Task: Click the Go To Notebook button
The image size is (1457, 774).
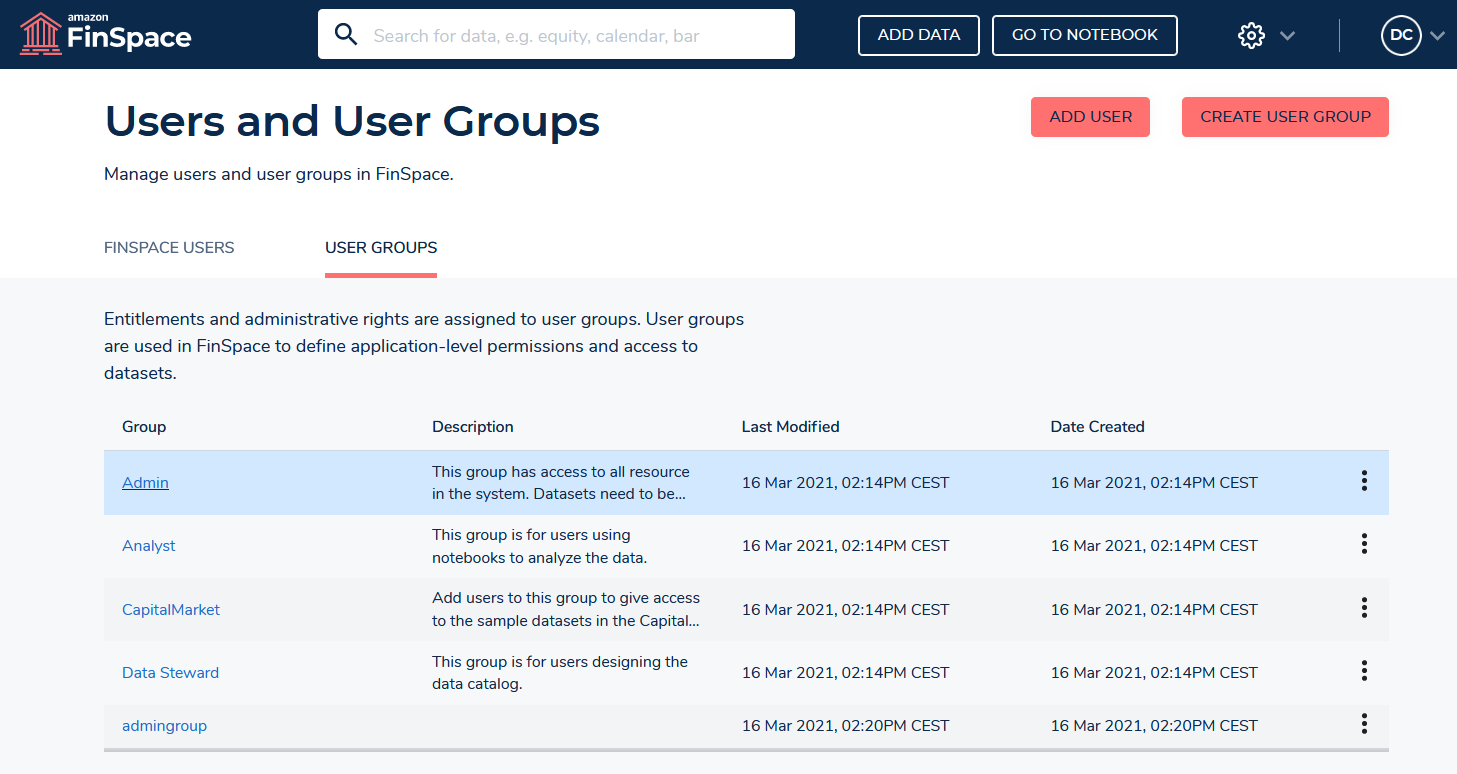Action: click(1085, 35)
